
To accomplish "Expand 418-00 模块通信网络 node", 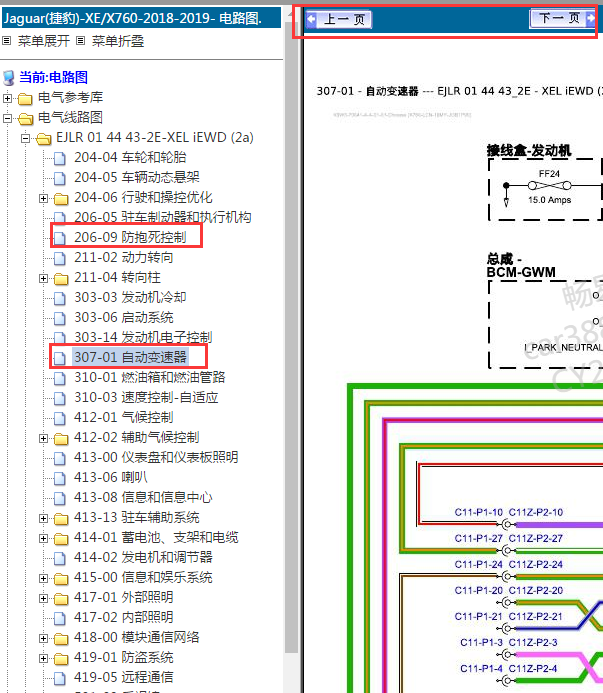I will [43, 638].
